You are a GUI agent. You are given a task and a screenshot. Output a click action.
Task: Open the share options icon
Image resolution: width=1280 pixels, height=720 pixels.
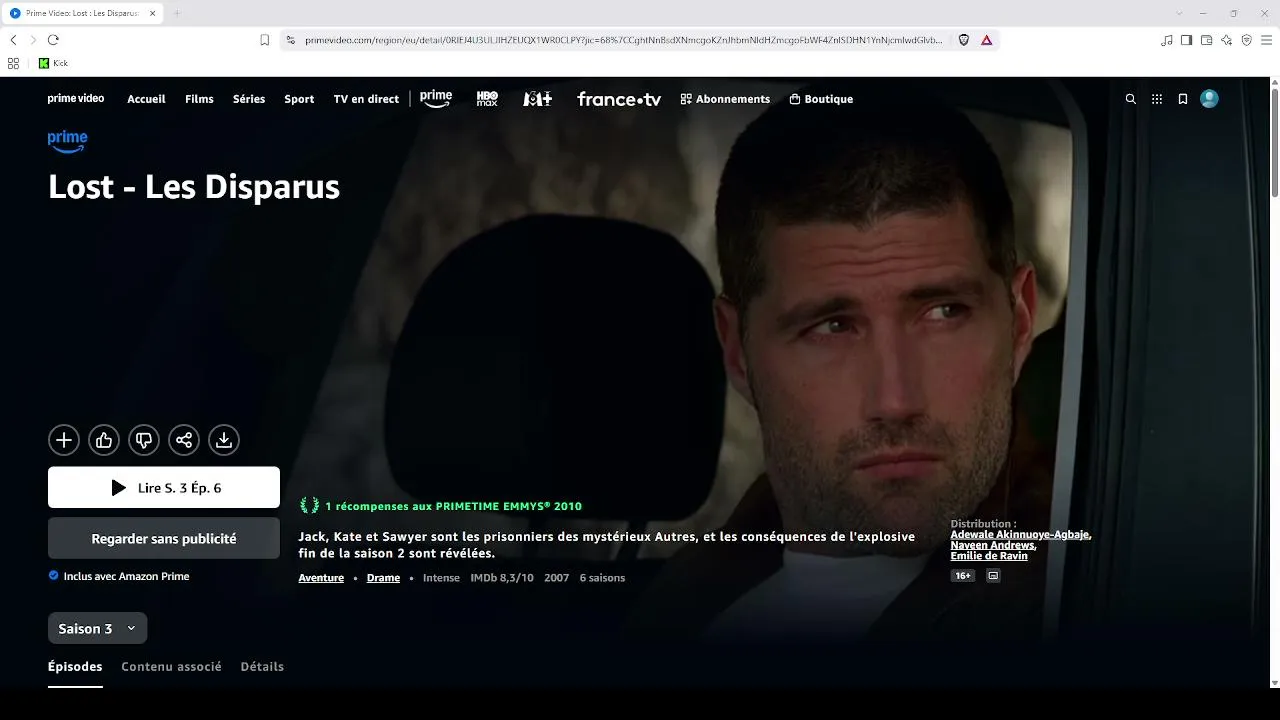click(x=184, y=440)
